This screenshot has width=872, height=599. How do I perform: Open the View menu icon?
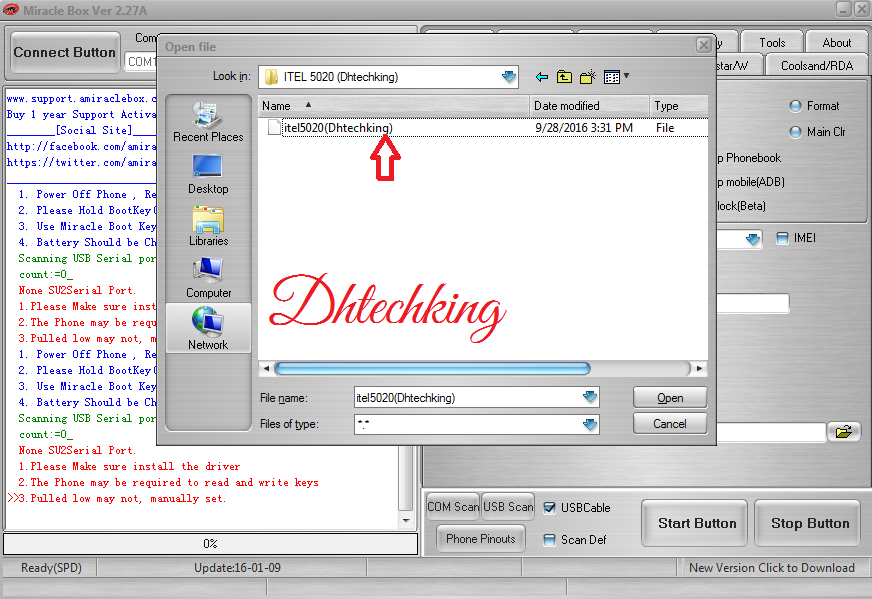(612, 77)
